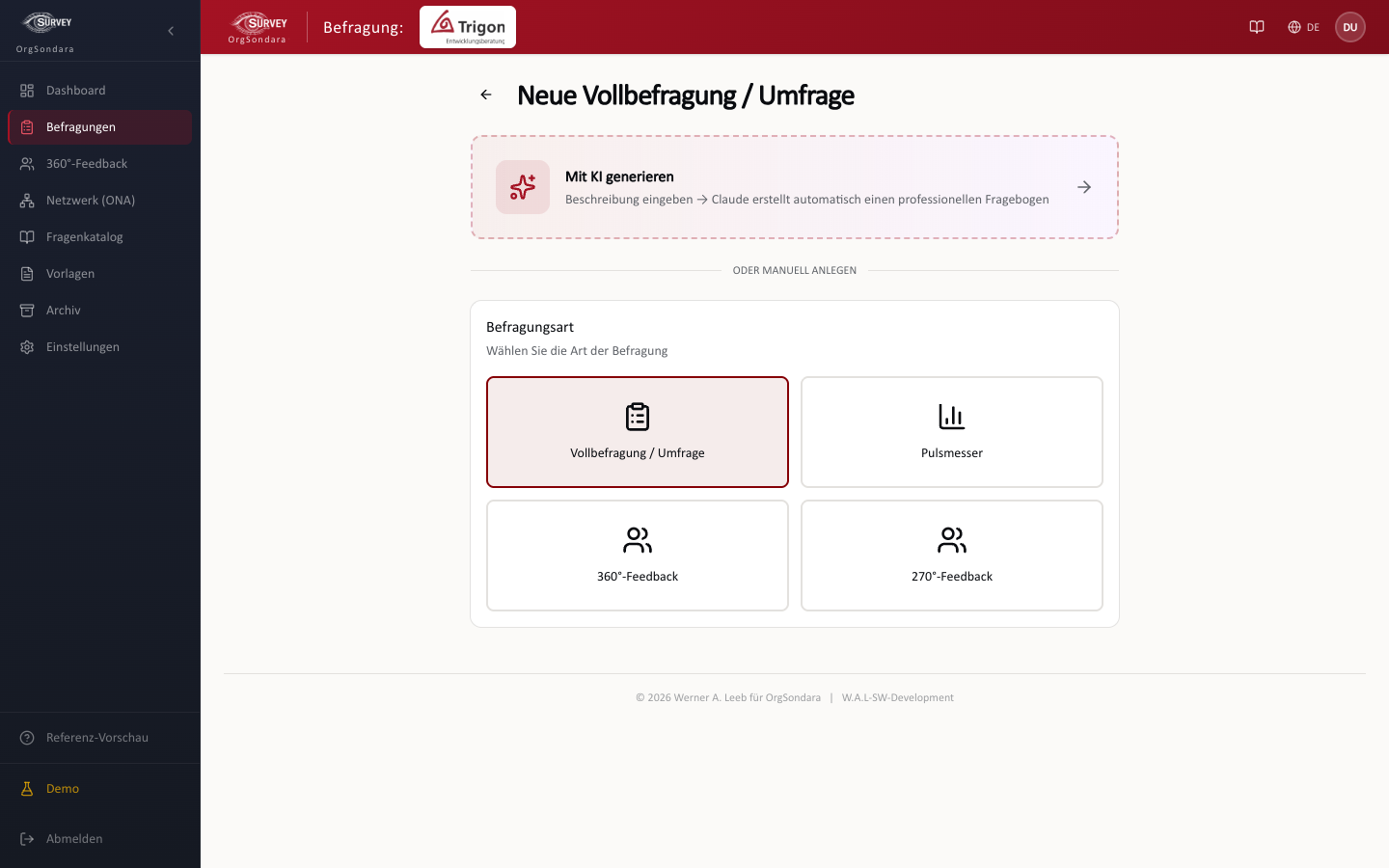Open the Referenz-Vorschau link

click(100, 738)
